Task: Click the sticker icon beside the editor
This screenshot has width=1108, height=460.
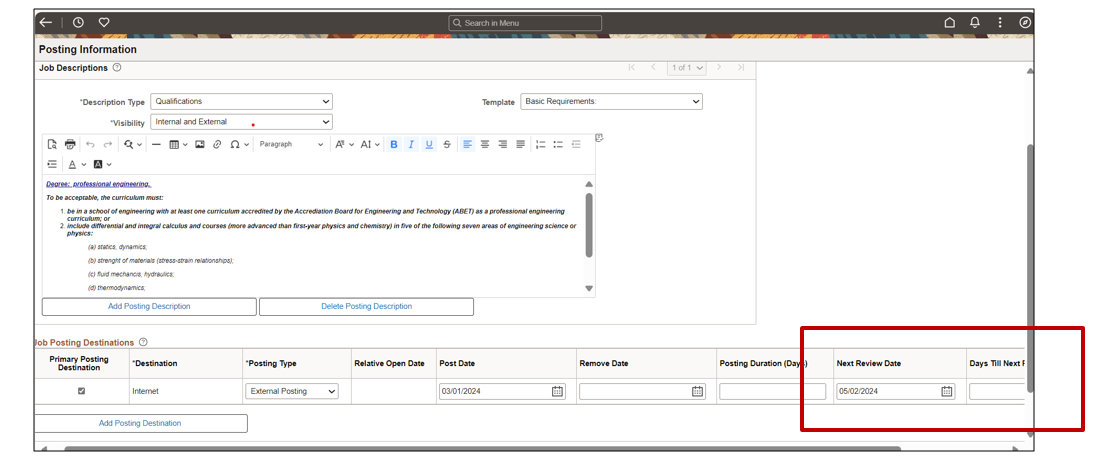Action: click(x=599, y=138)
